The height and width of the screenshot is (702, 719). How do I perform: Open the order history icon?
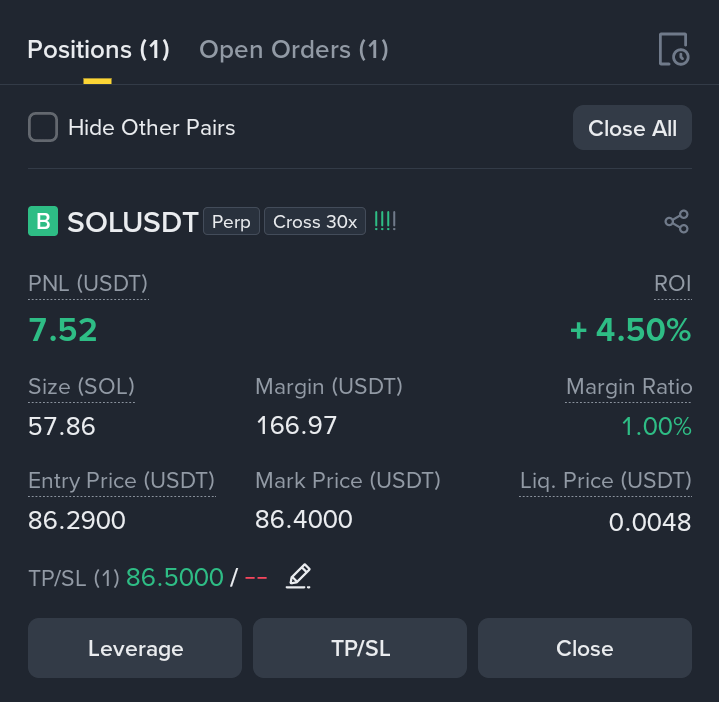[674, 49]
